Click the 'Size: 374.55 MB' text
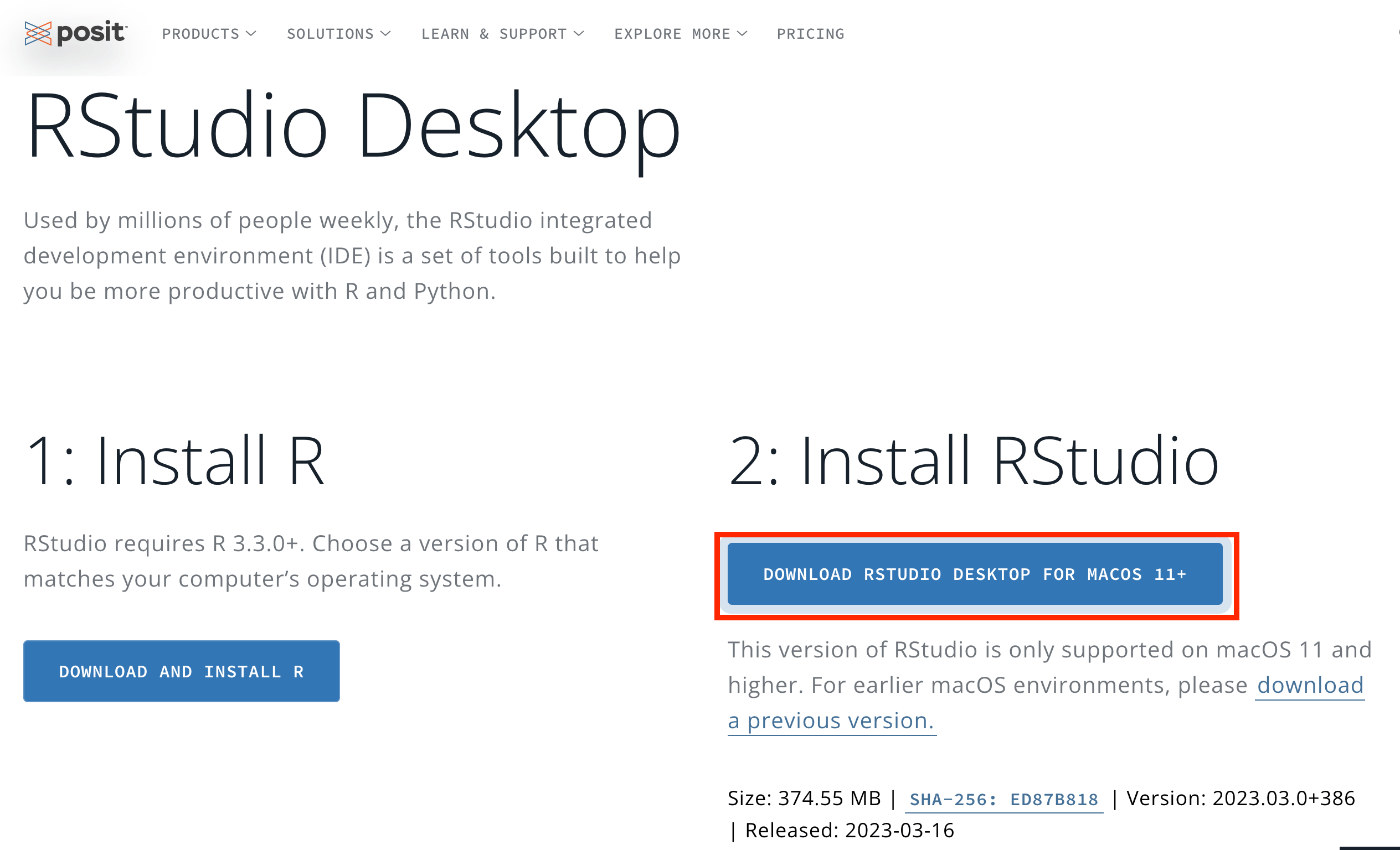Screen dimensions: 1400x850 pyautogui.click(x=805, y=798)
